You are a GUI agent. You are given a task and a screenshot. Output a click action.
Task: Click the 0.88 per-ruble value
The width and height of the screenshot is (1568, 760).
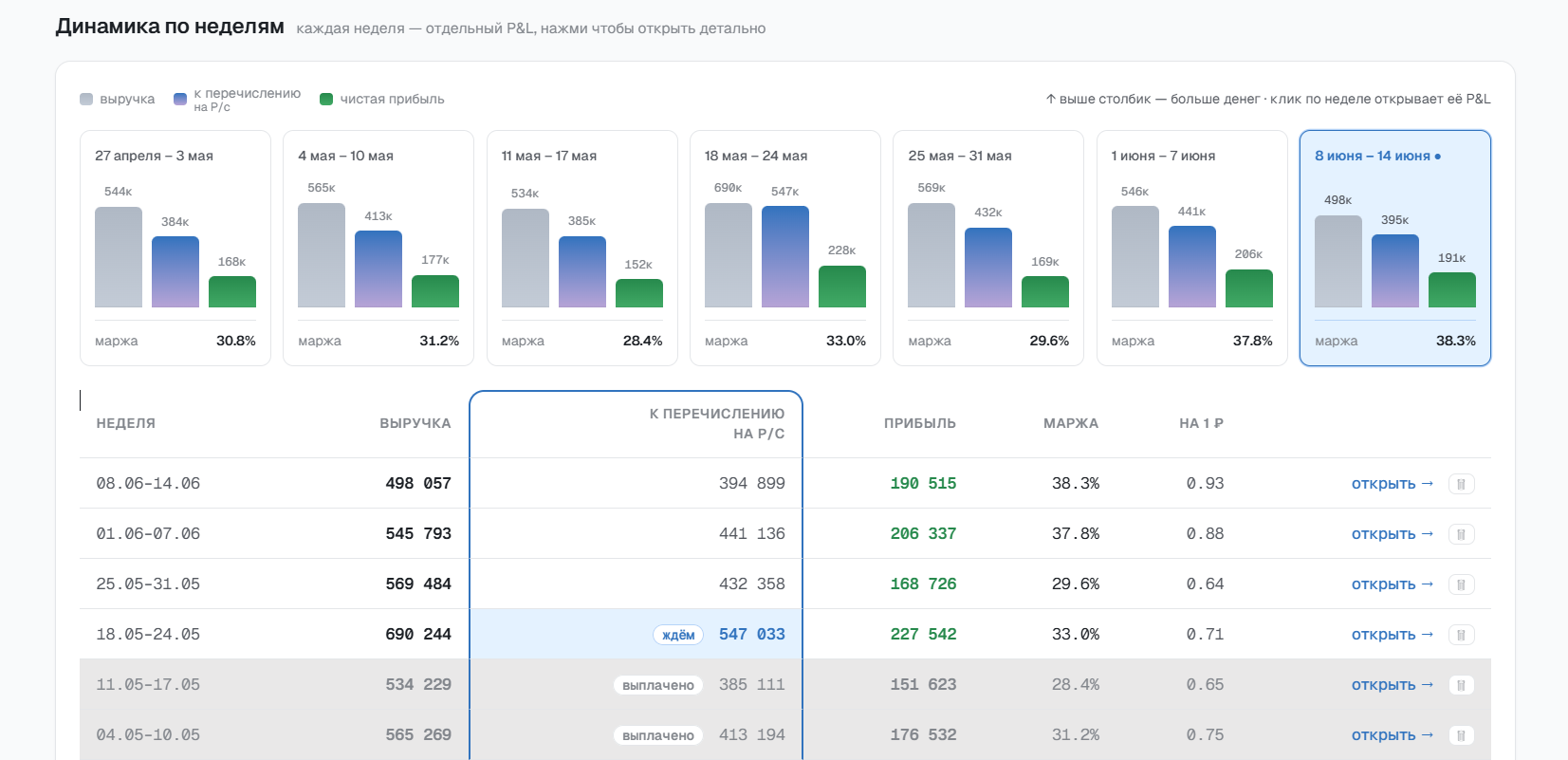click(1205, 534)
